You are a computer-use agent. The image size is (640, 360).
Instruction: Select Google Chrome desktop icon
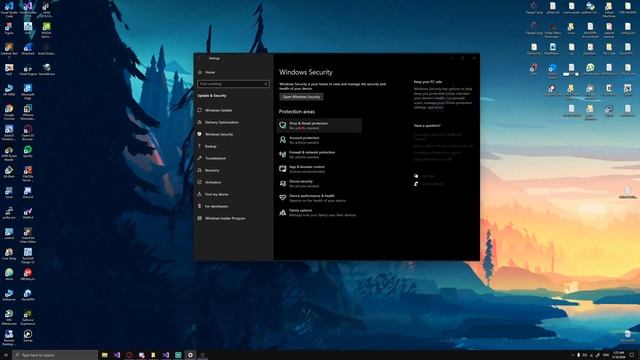9,112
